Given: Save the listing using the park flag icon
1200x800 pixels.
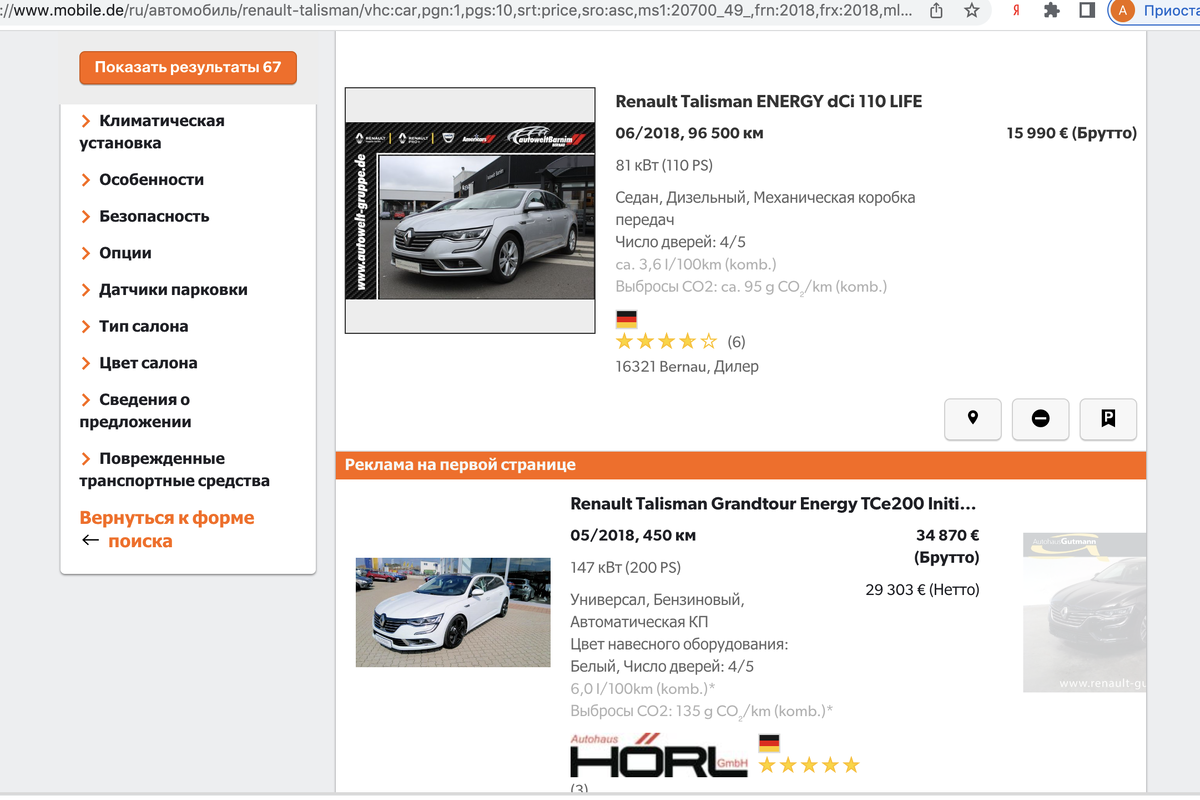Looking at the screenshot, I should point(1108,419).
